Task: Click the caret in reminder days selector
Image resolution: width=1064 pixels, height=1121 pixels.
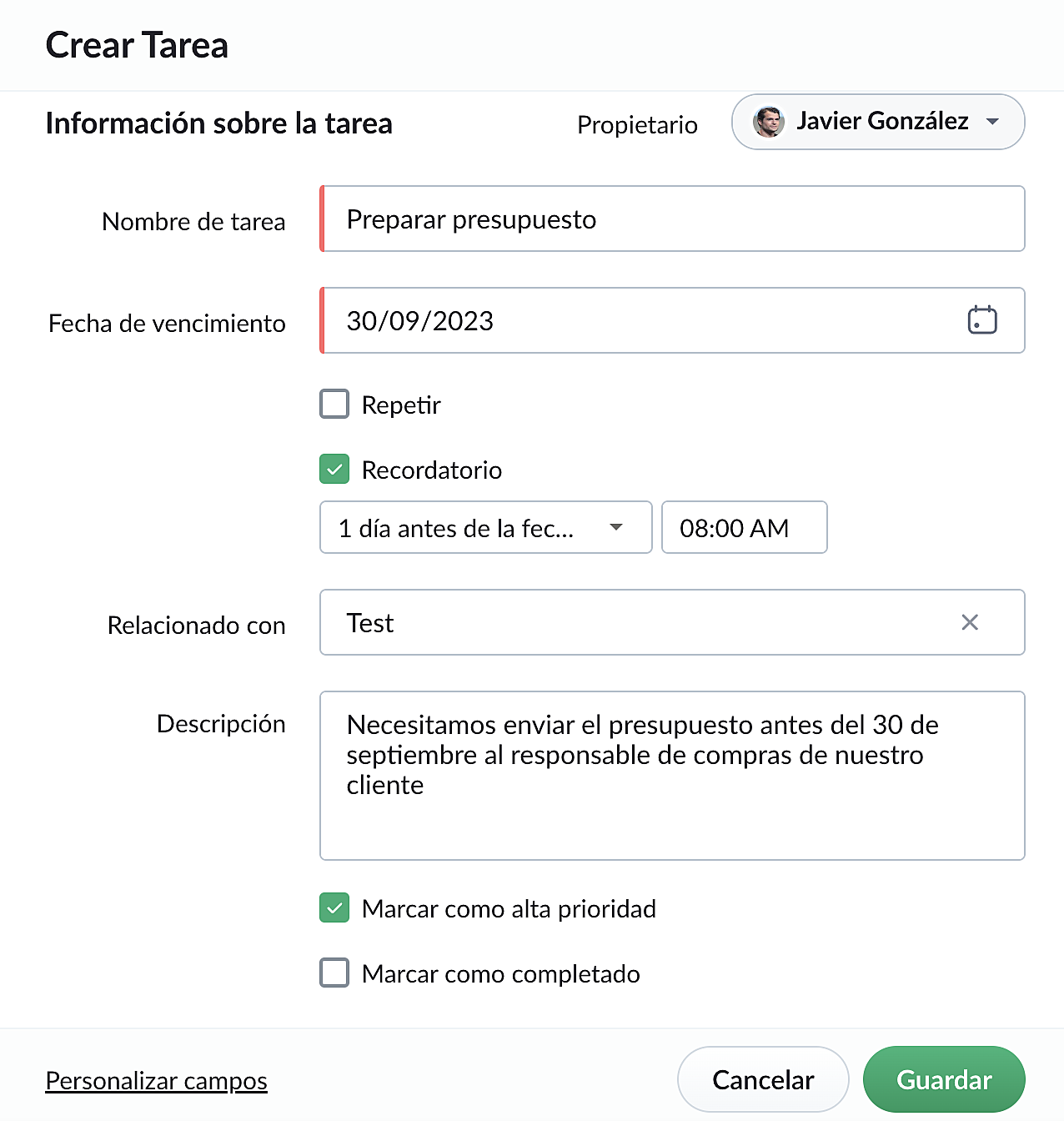Action: click(616, 527)
